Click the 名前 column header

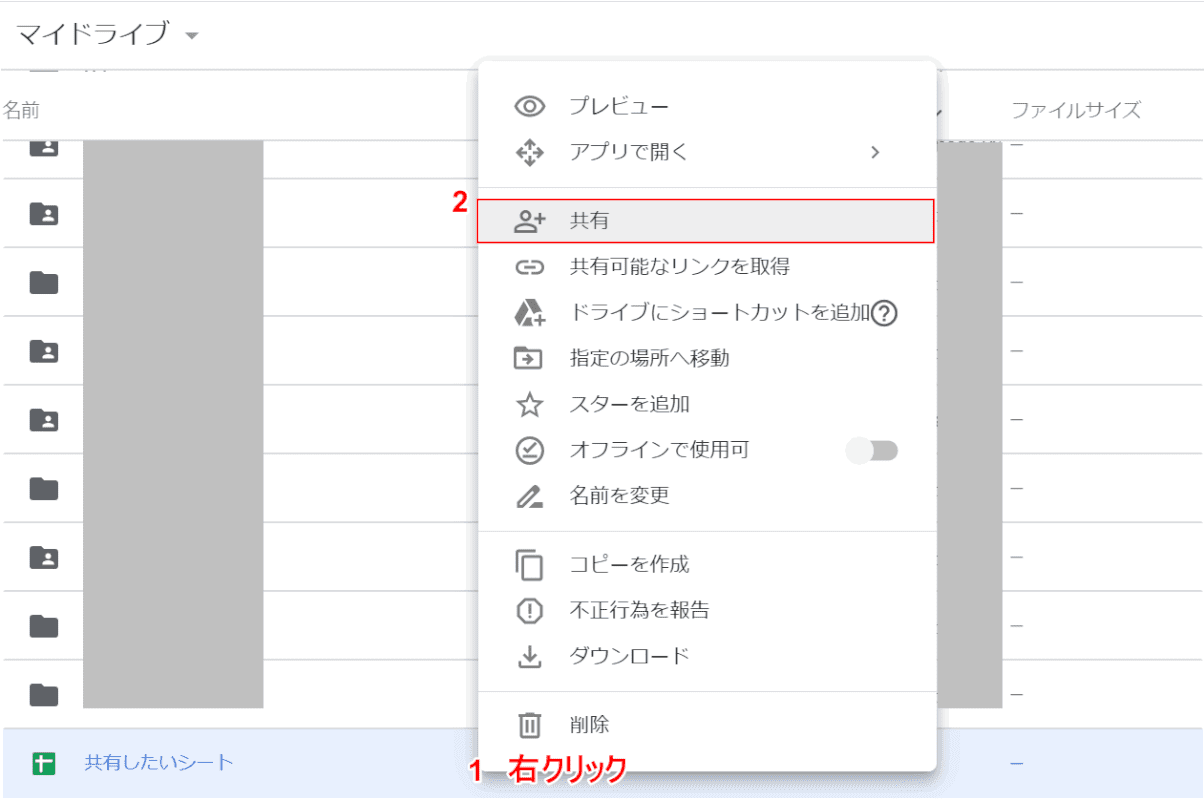click(21, 109)
